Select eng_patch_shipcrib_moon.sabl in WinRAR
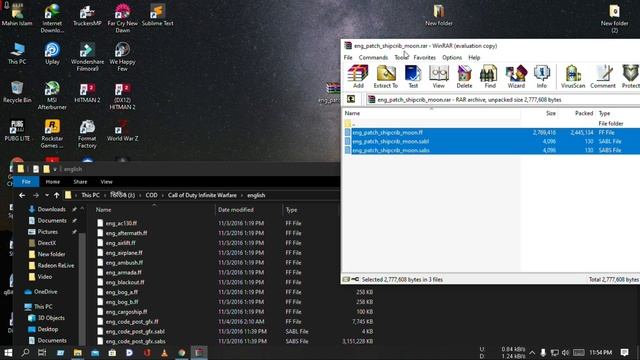This screenshot has height=360, width=640. [491, 141]
